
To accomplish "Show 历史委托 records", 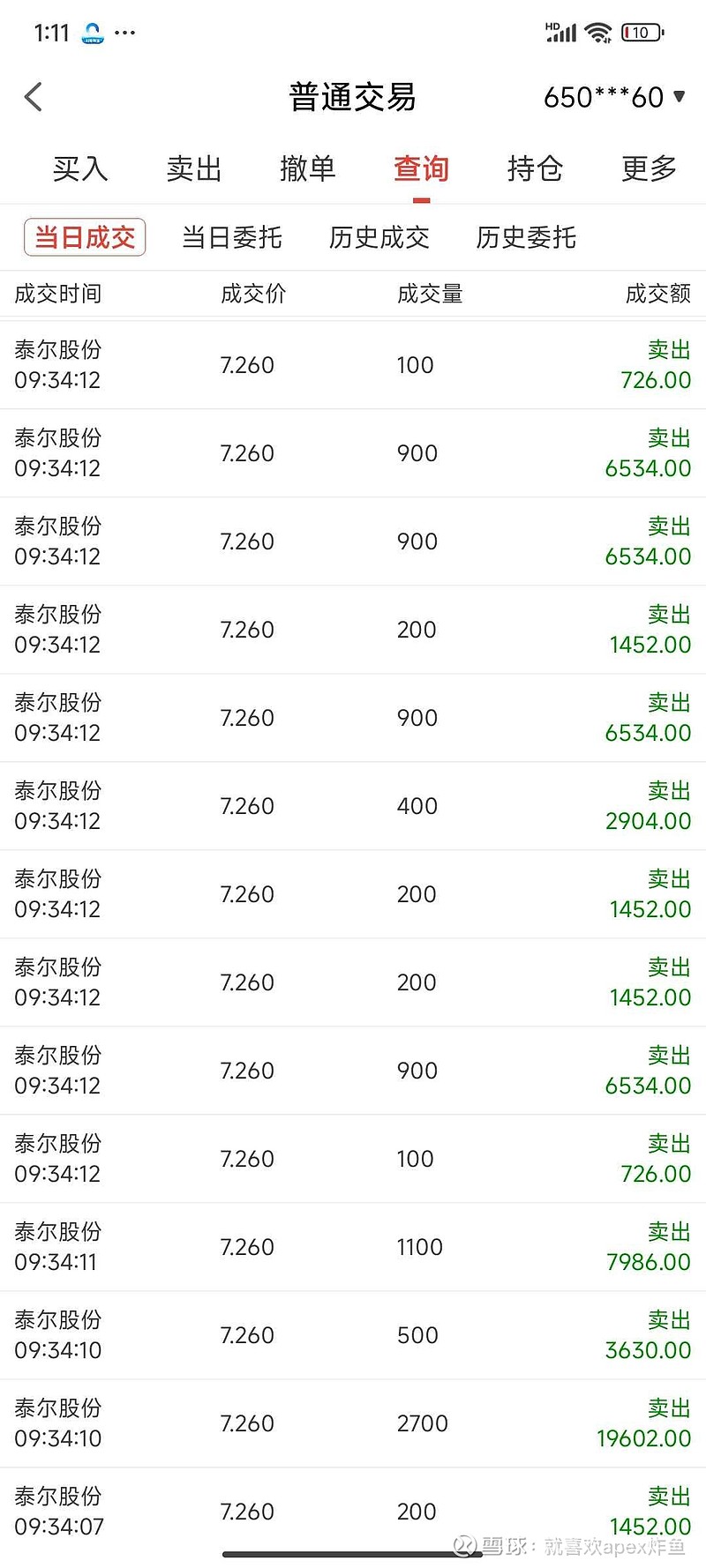I will tap(526, 237).
